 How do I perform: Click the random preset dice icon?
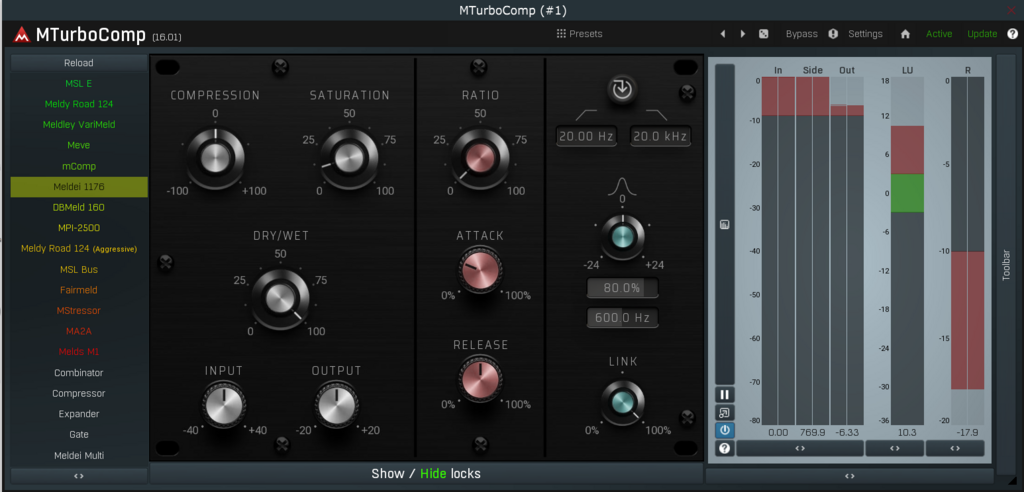click(763, 34)
